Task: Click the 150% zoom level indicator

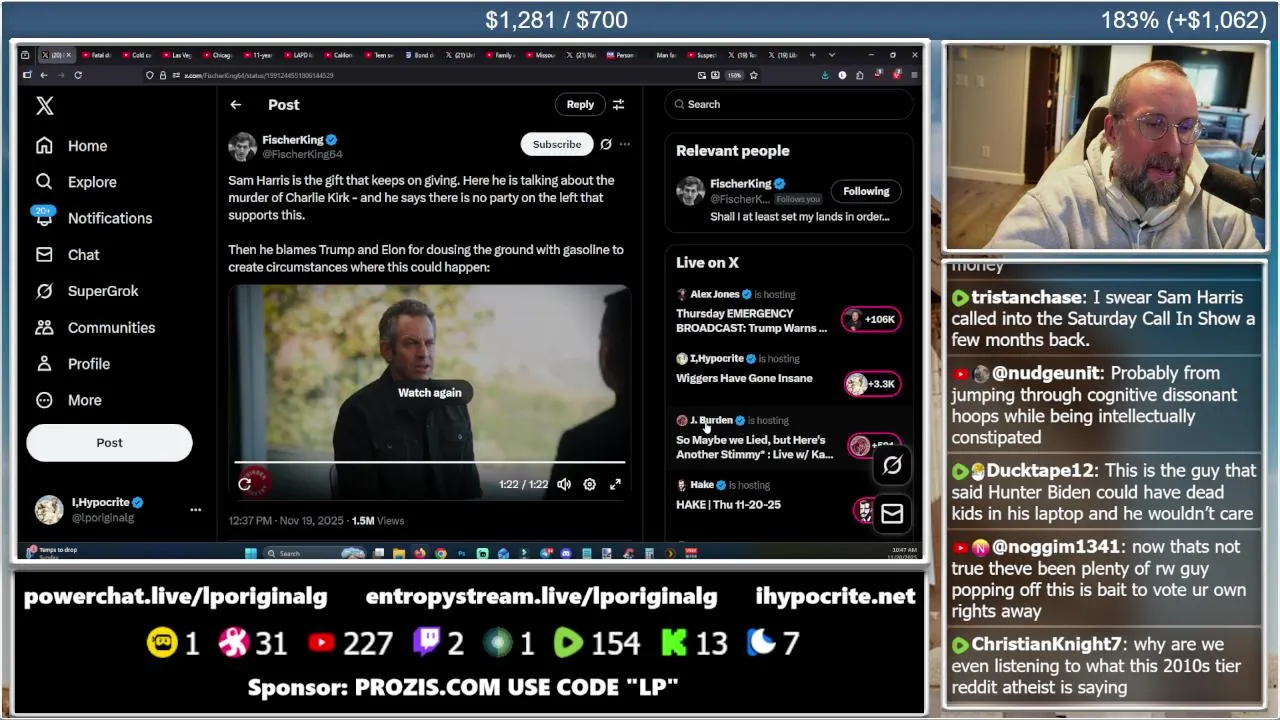Action: point(734,75)
